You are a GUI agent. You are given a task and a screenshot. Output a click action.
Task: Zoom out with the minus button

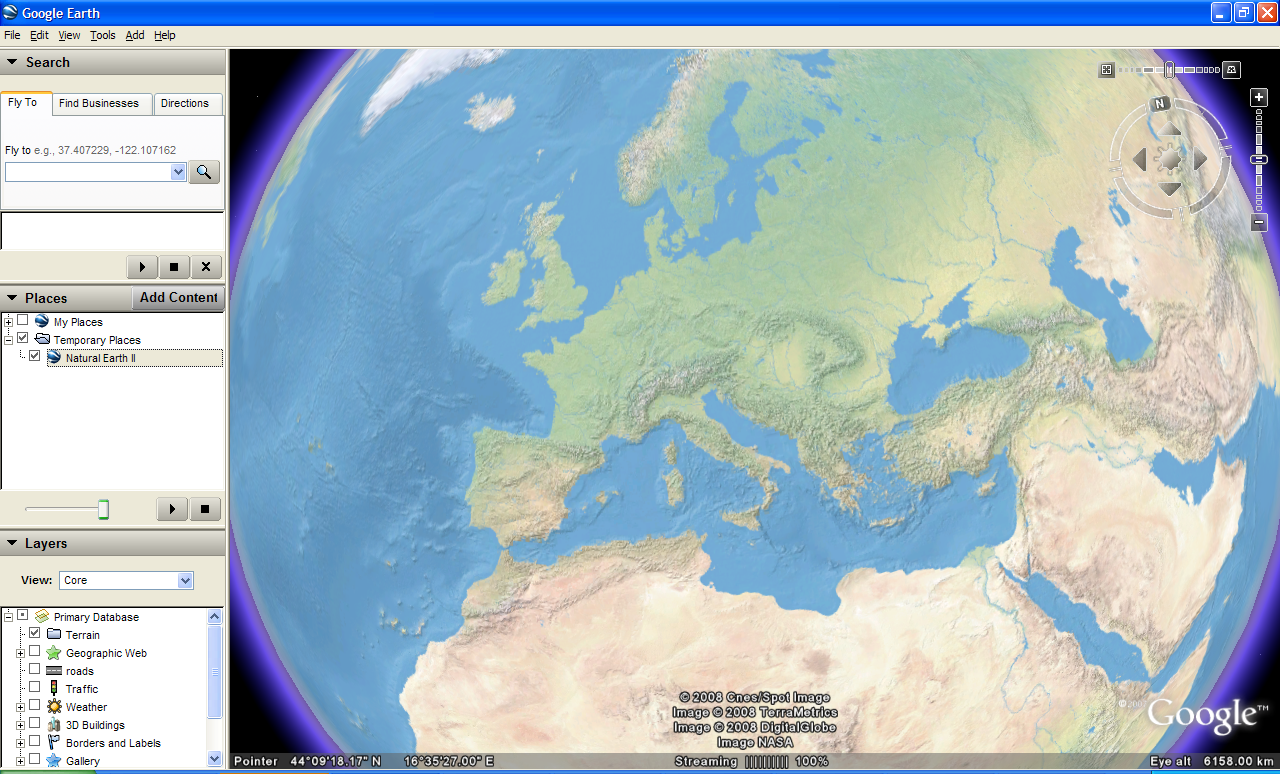1259,222
